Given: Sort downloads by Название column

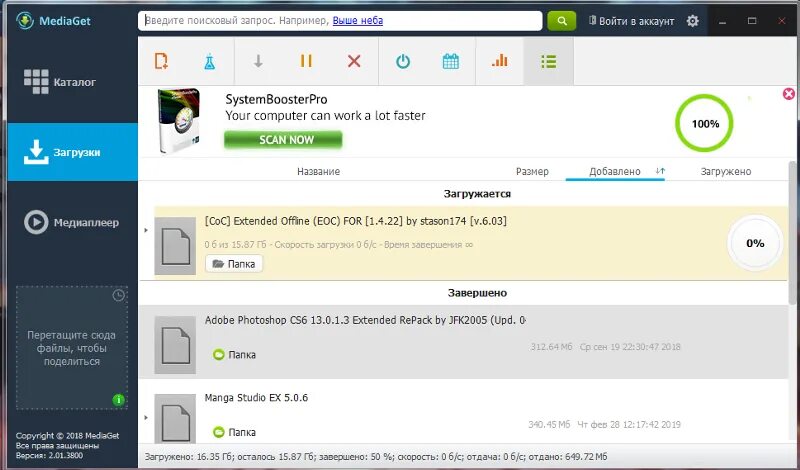Looking at the screenshot, I should click(x=318, y=172).
